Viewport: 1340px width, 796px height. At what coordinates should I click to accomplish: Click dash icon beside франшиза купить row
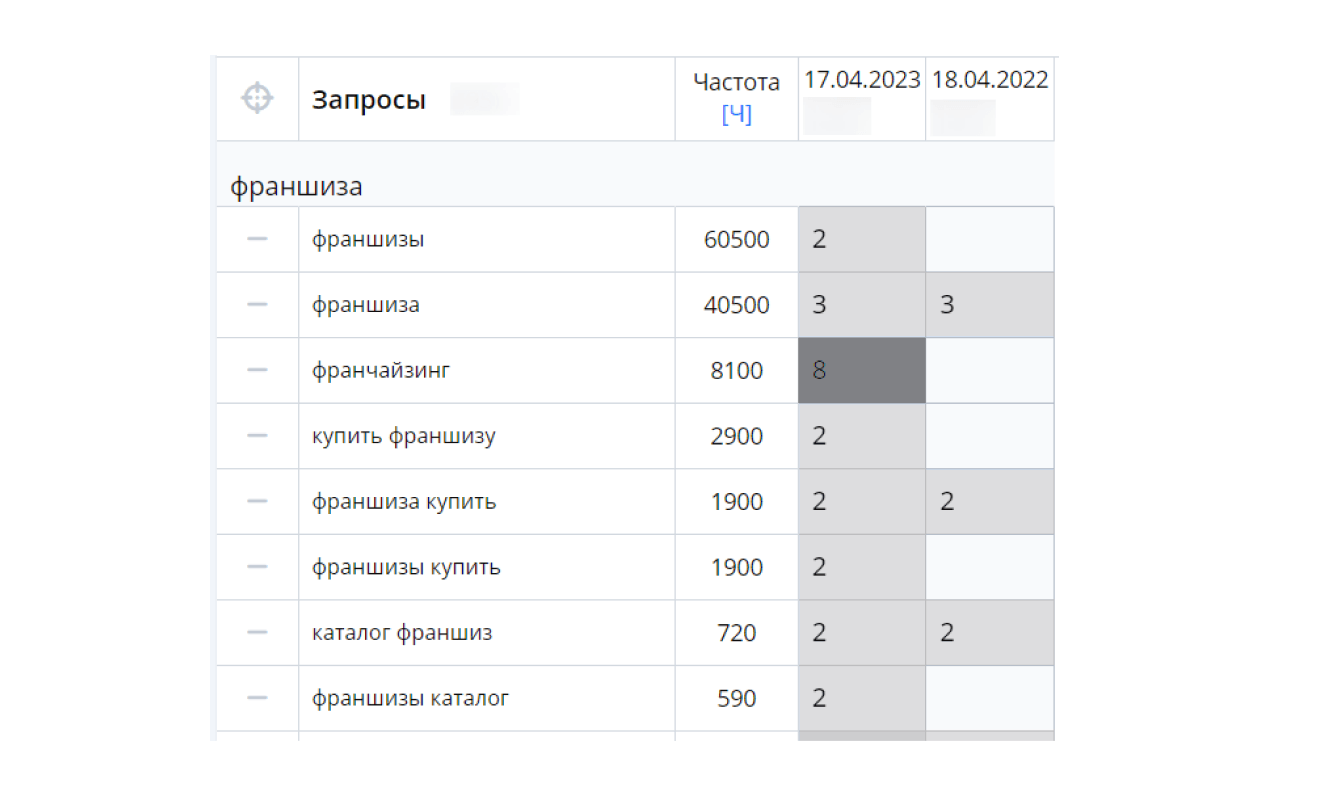point(257,501)
